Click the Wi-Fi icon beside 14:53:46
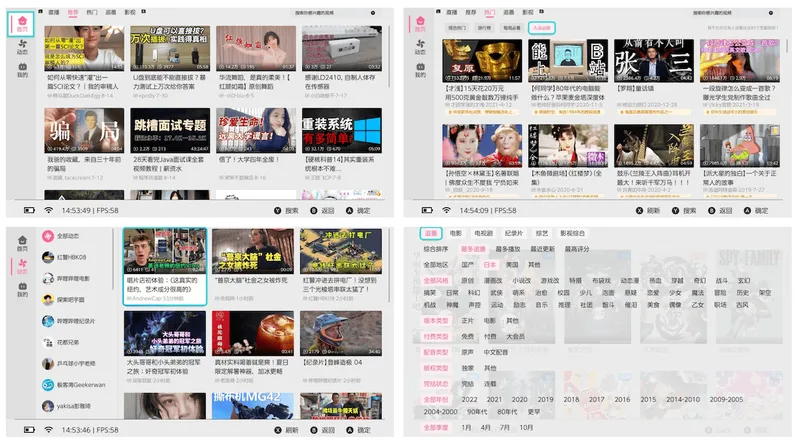This screenshot has width=800, height=446. coord(48,430)
